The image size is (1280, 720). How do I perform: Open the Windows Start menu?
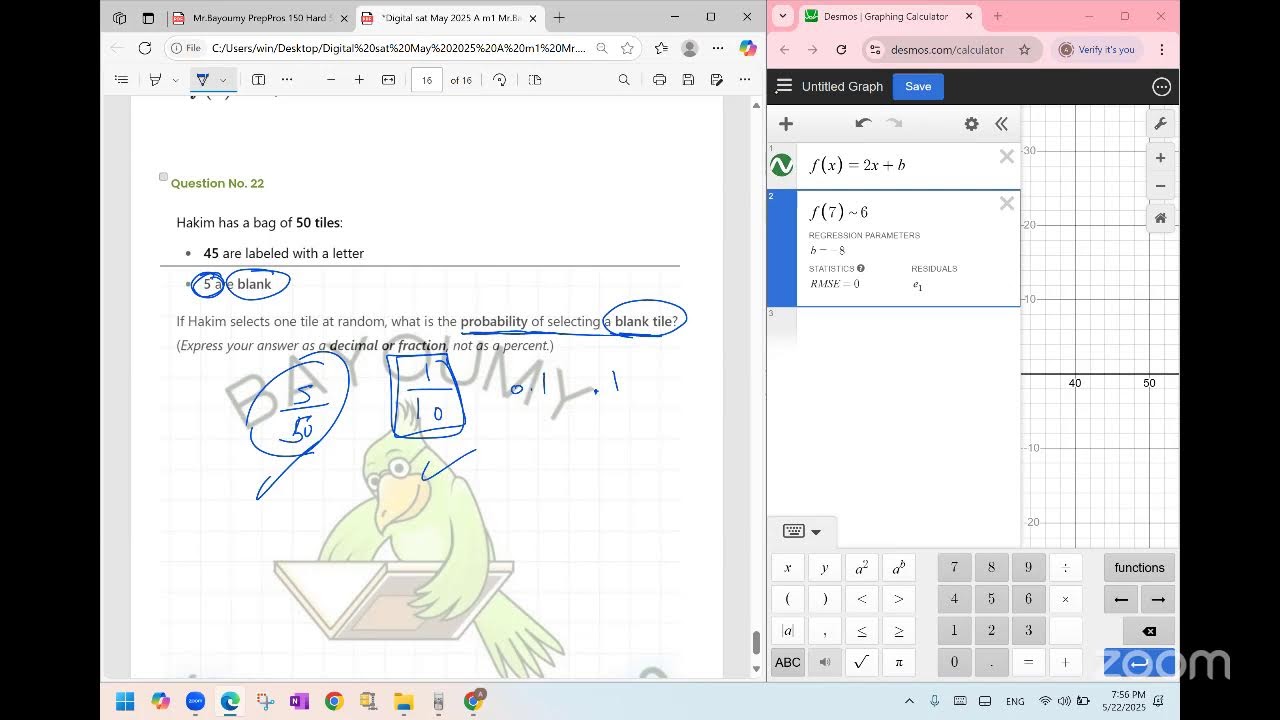pyautogui.click(x=125, y=701)
